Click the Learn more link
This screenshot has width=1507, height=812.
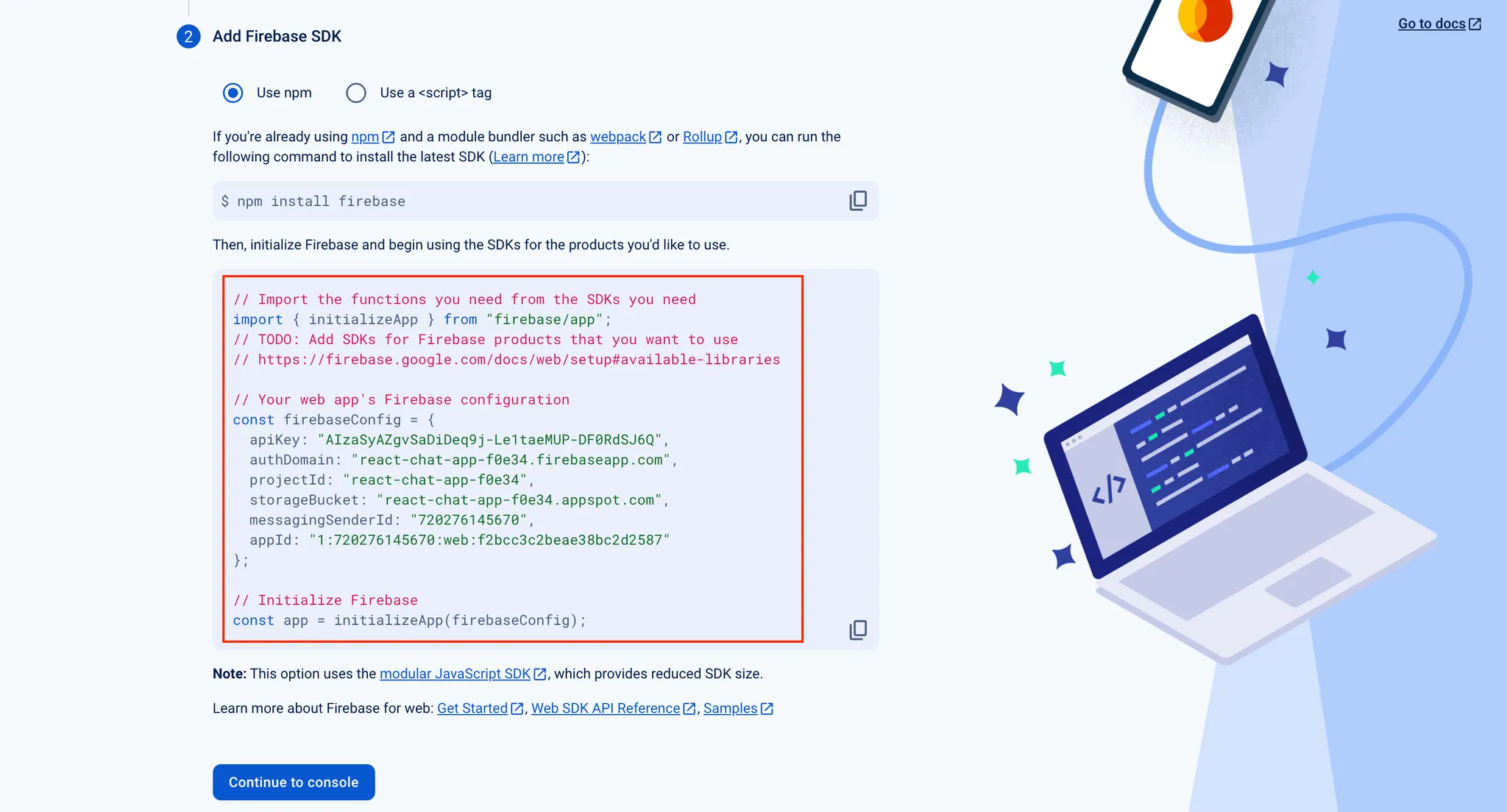point(528,157)
